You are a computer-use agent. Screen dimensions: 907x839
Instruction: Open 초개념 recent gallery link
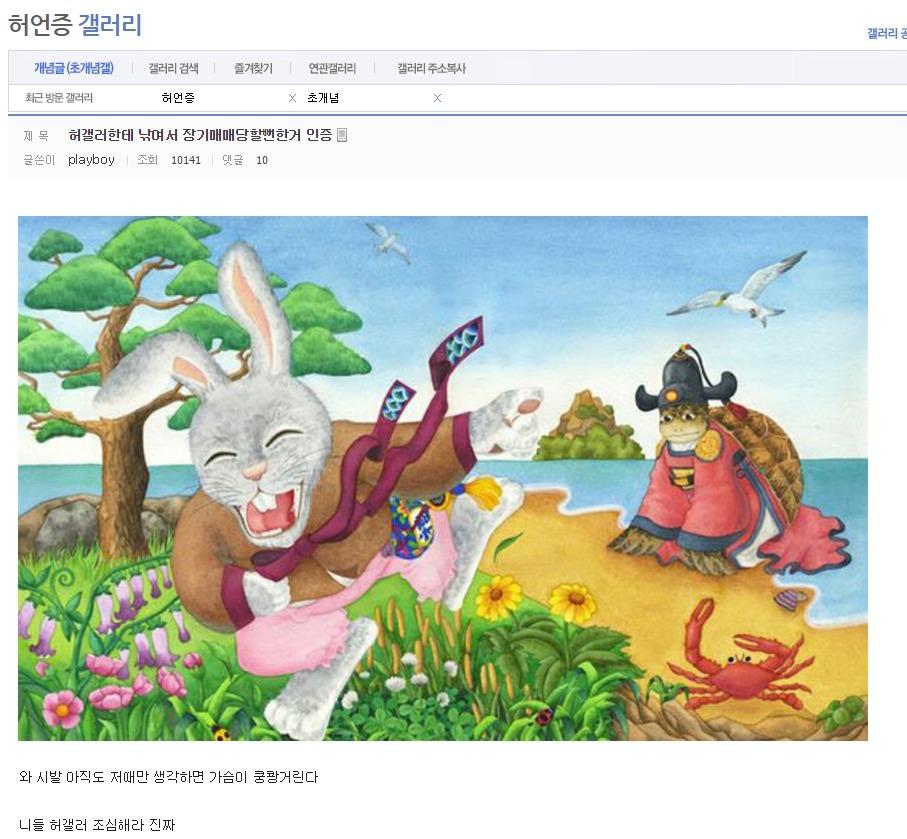[x=323, y=98]
